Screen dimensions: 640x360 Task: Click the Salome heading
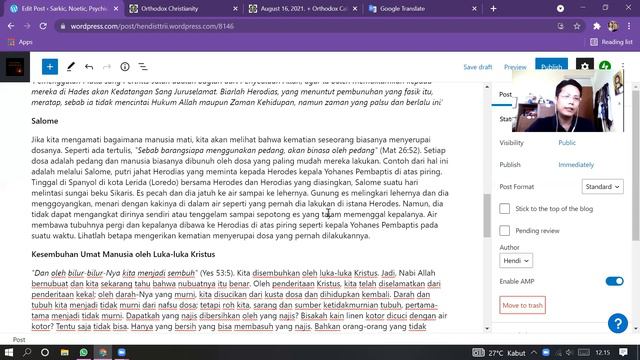[45, 121]
